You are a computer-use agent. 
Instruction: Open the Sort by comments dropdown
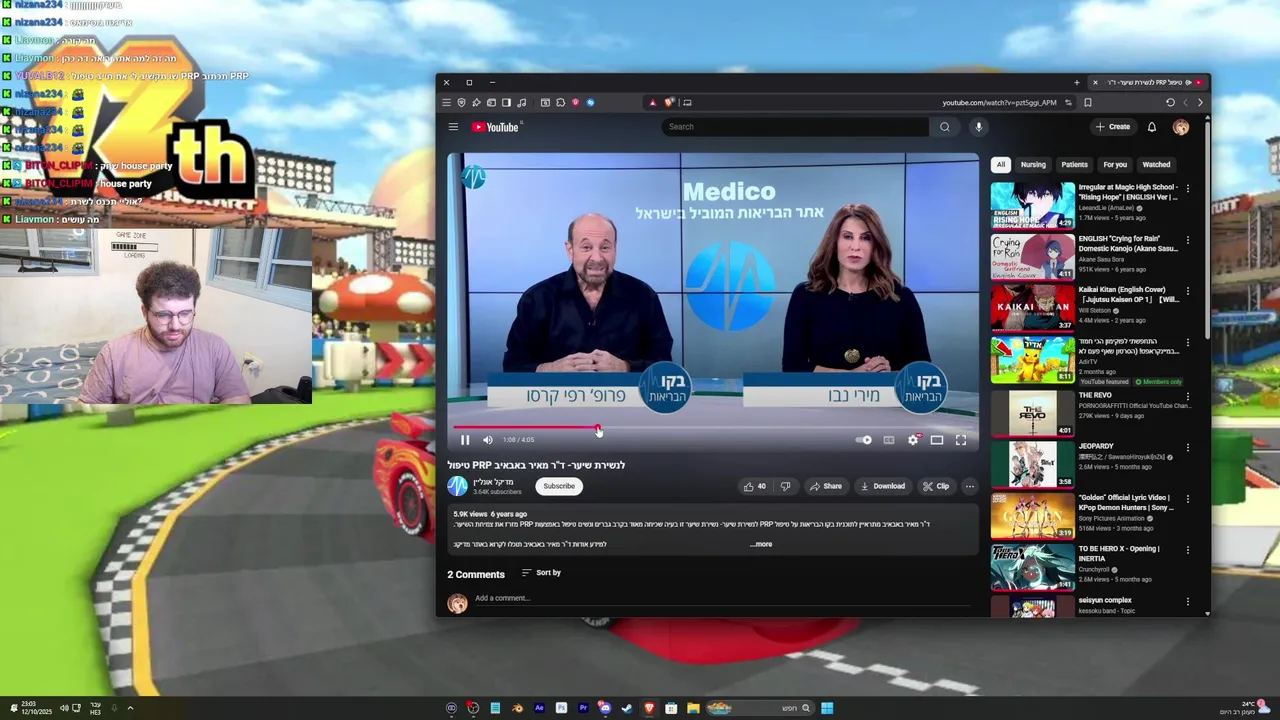point(541,573)
